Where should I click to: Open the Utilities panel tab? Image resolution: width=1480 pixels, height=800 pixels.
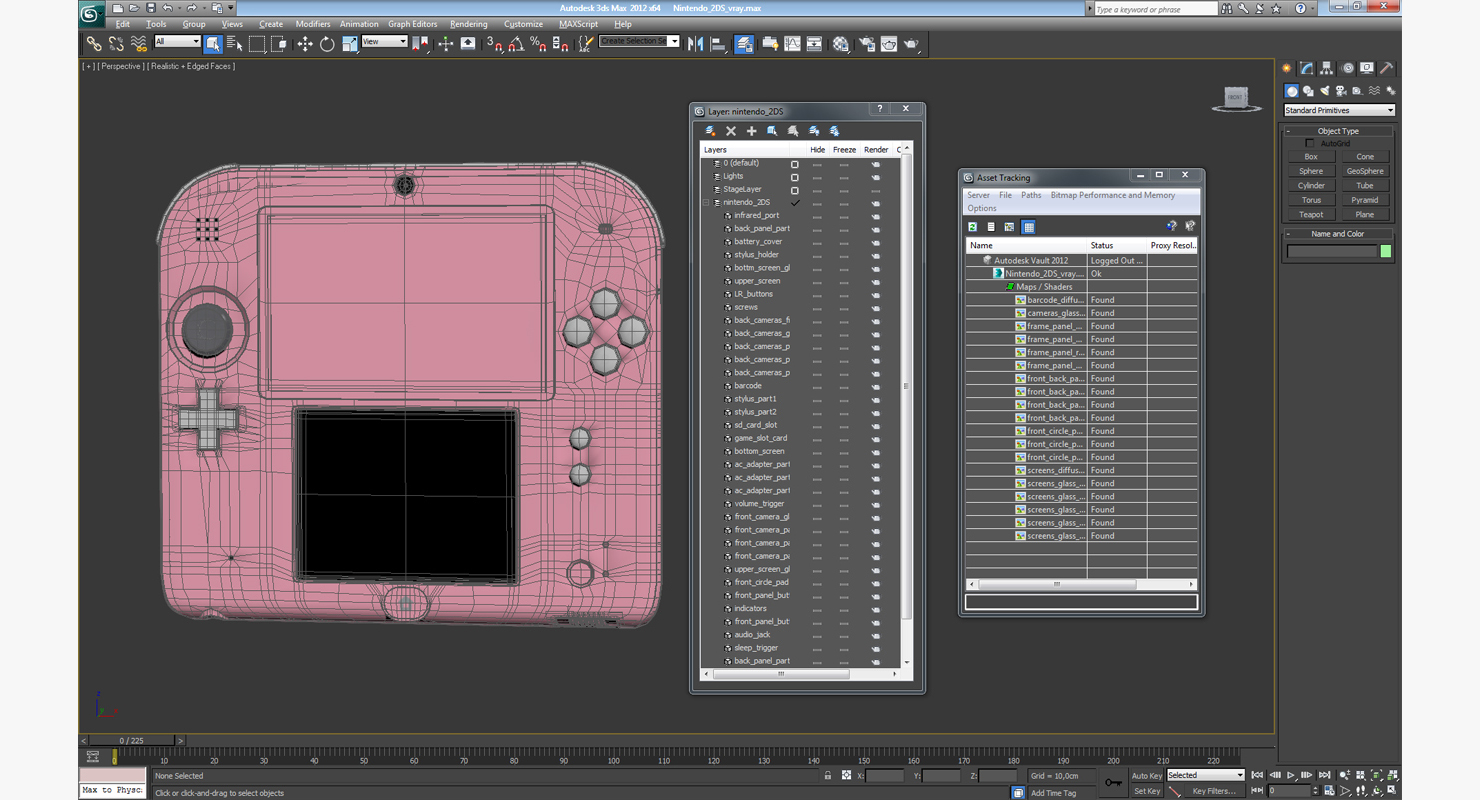pos(1386,68)
